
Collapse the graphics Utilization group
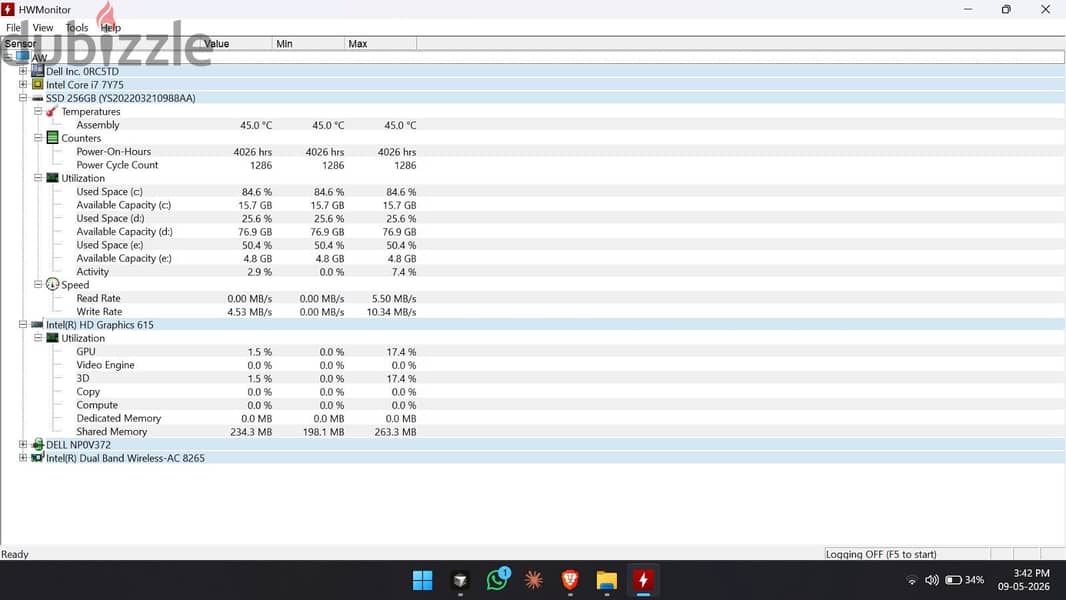(x=38, y=338)
